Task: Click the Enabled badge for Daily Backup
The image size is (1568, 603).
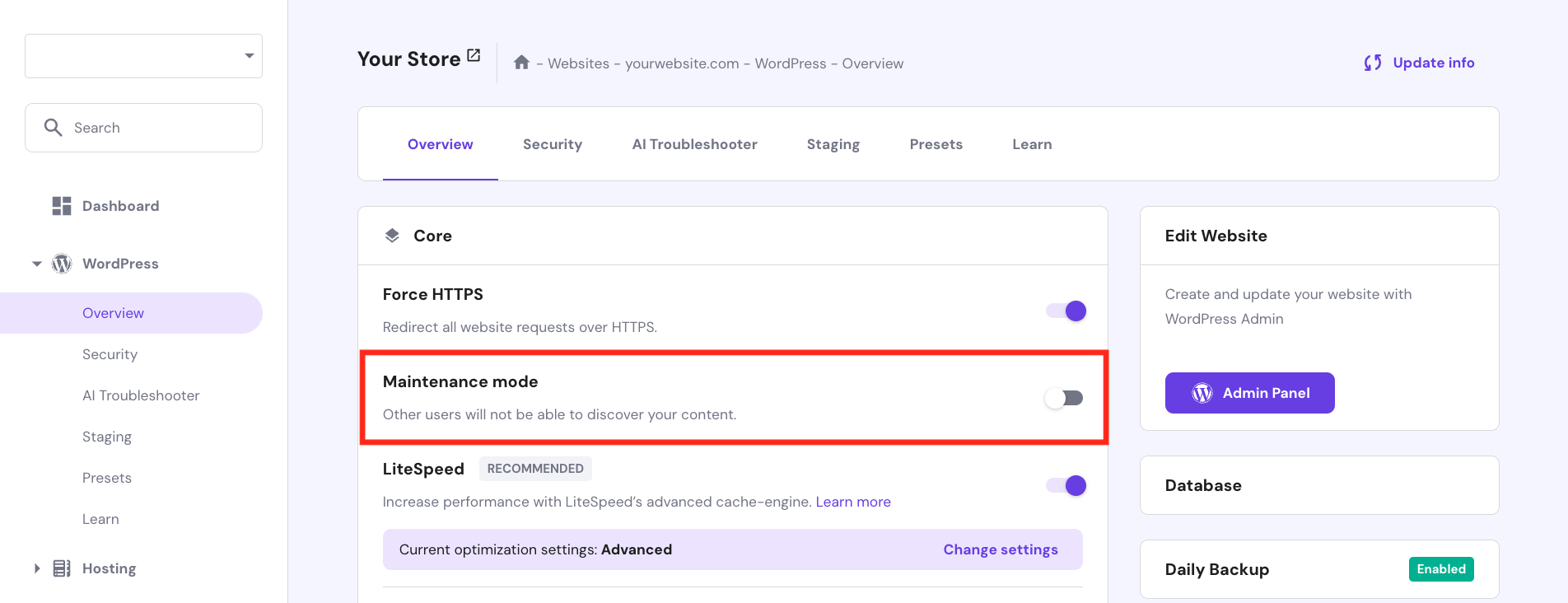Action: pyautogui.click(x=1440, y=568)
